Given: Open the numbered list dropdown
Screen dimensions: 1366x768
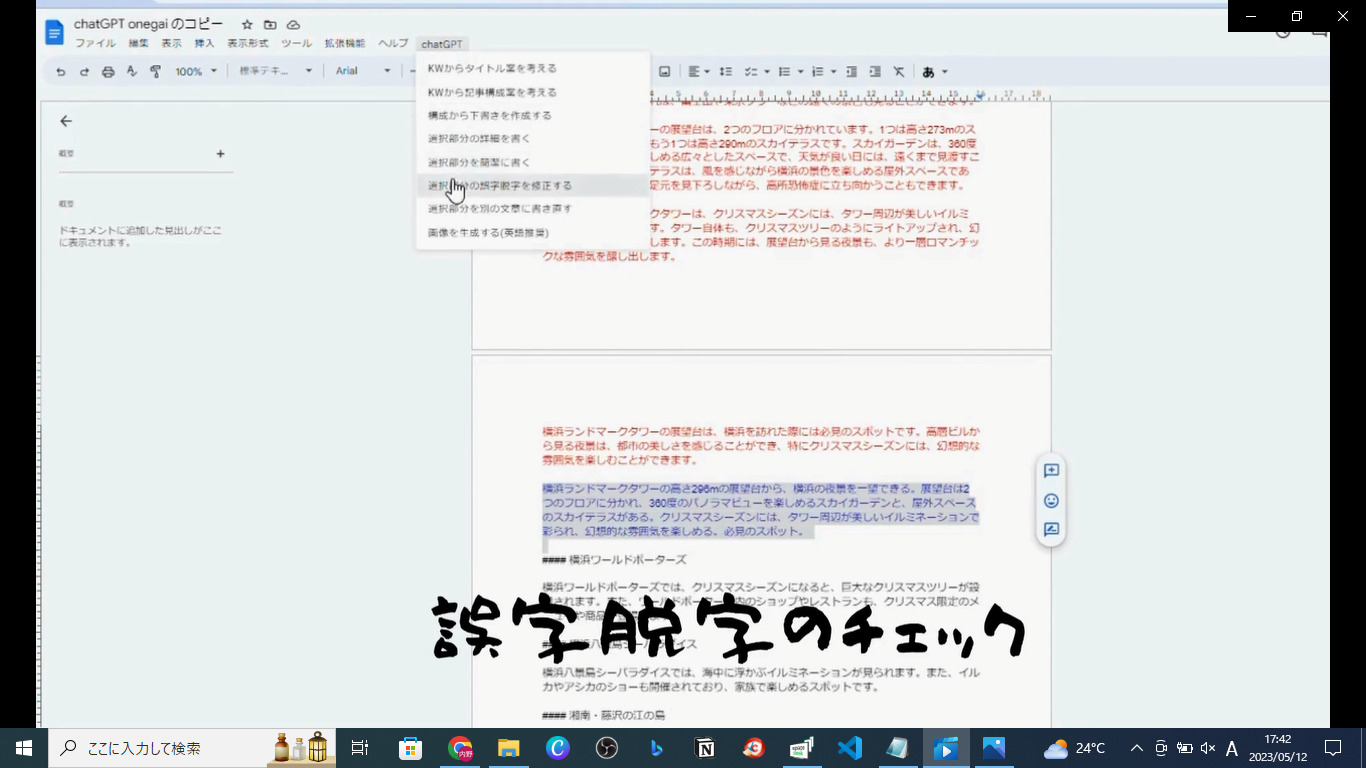Looking at the screenshot, I should tap(823, 72).
